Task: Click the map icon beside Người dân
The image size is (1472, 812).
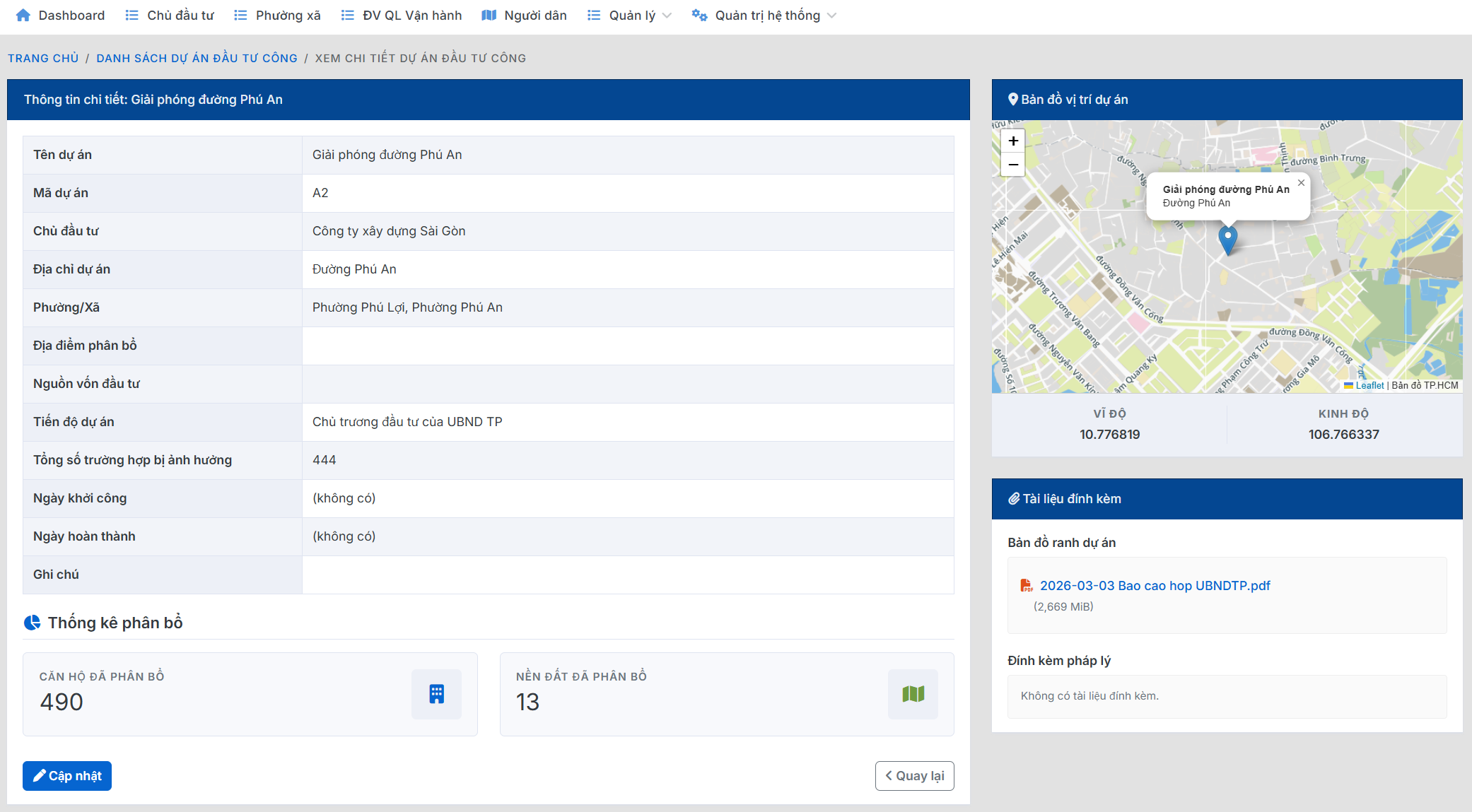Action: (x=489, y=16)
